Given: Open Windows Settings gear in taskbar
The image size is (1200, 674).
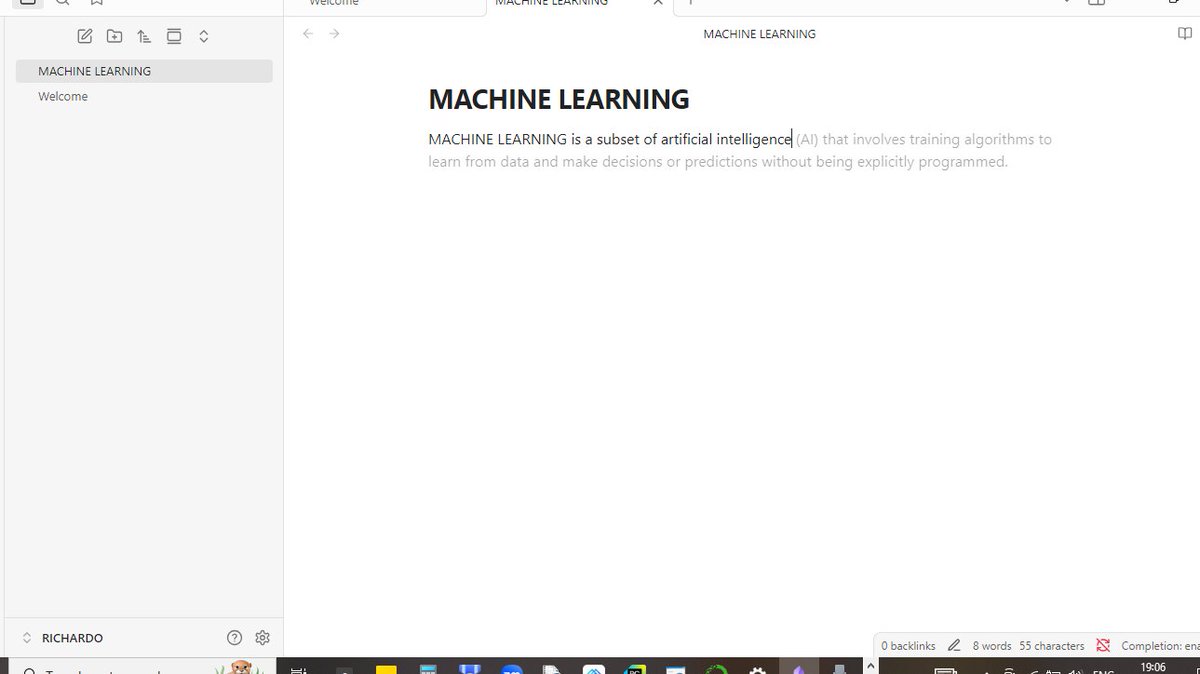Looking at the screenshot, I should coord(757,669).
